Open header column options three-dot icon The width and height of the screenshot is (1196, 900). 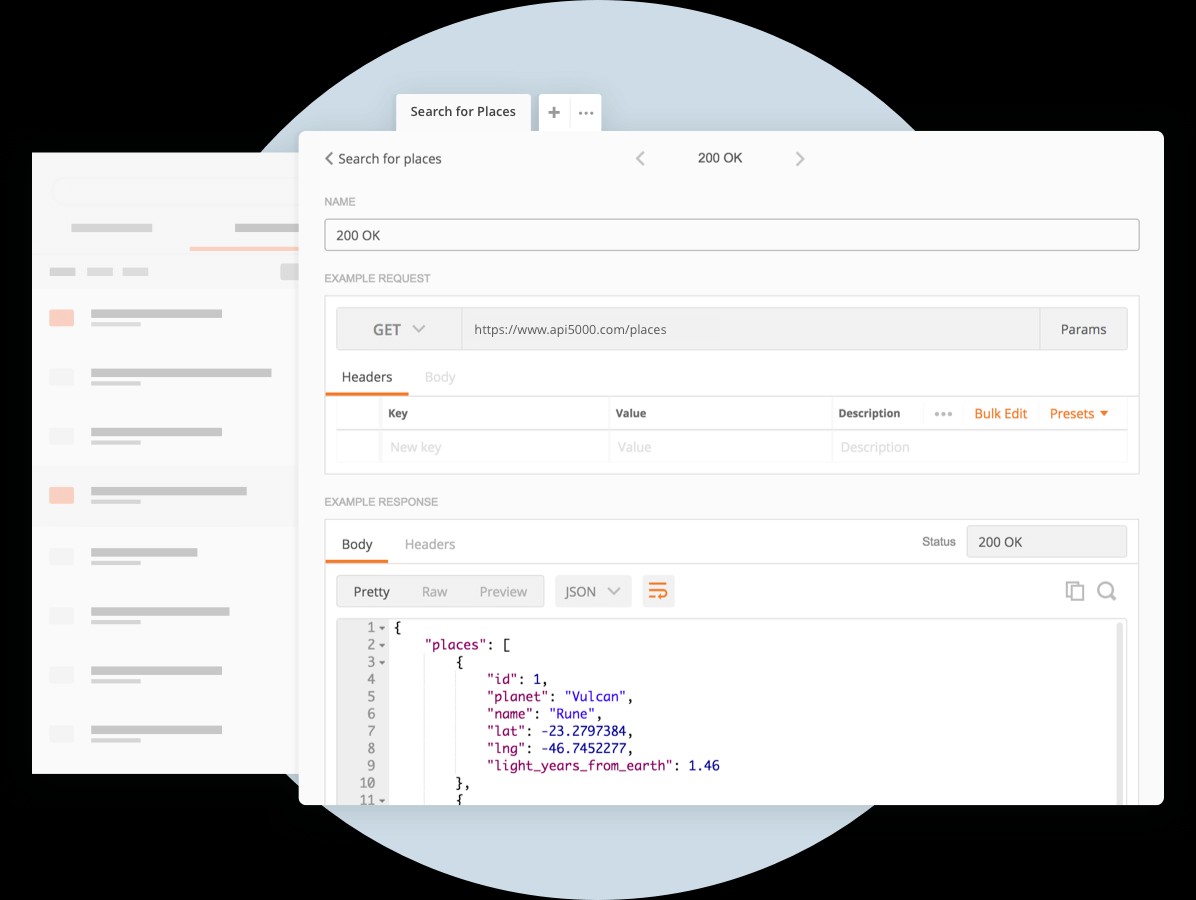[x=943, y=414]
